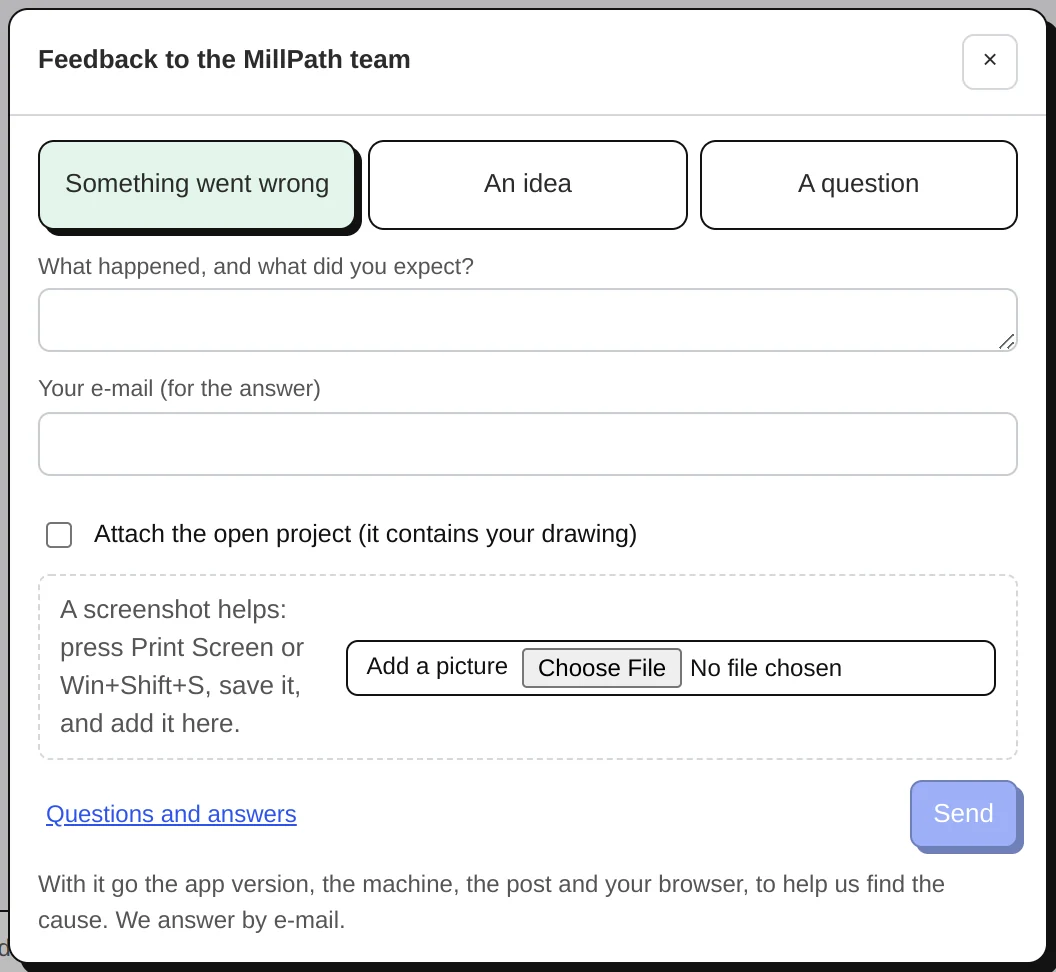The height and width of the screenshot is (972, 1056).
Task: Click the "Your e-mail (for the answer)" label
Action: pyautogui.click(x=179, y=388)
